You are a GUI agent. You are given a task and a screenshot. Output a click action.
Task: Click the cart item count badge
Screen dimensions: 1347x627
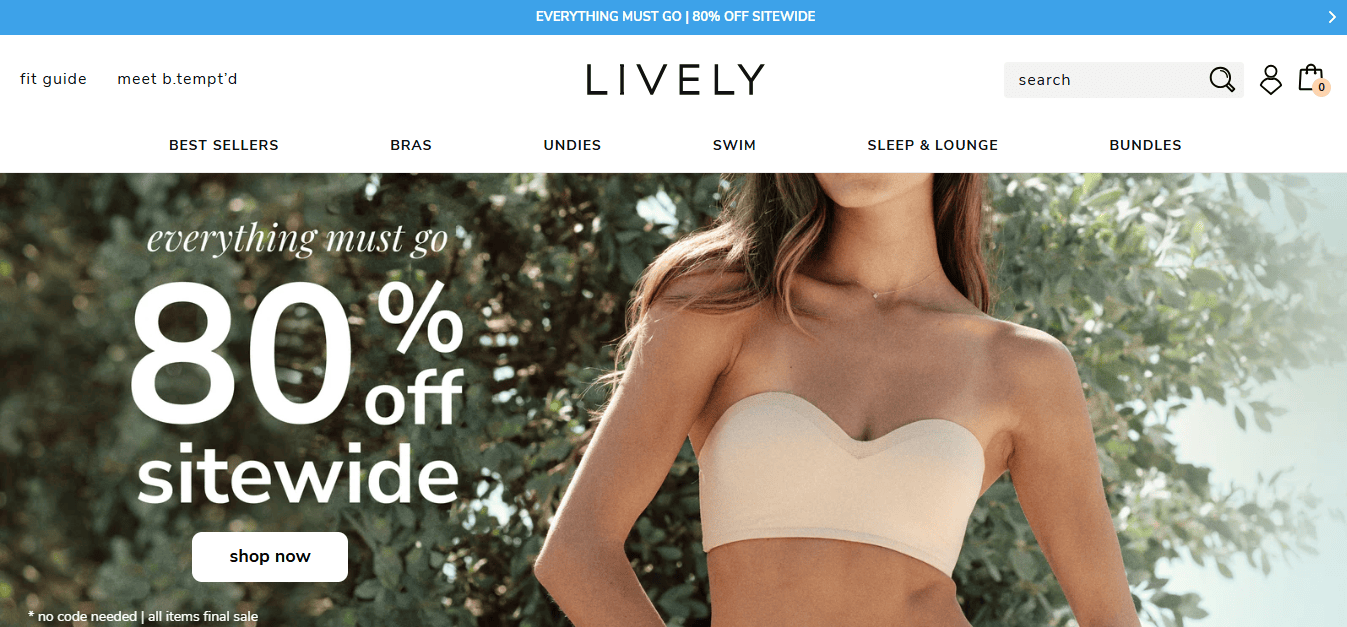(x=1321, y=88)
